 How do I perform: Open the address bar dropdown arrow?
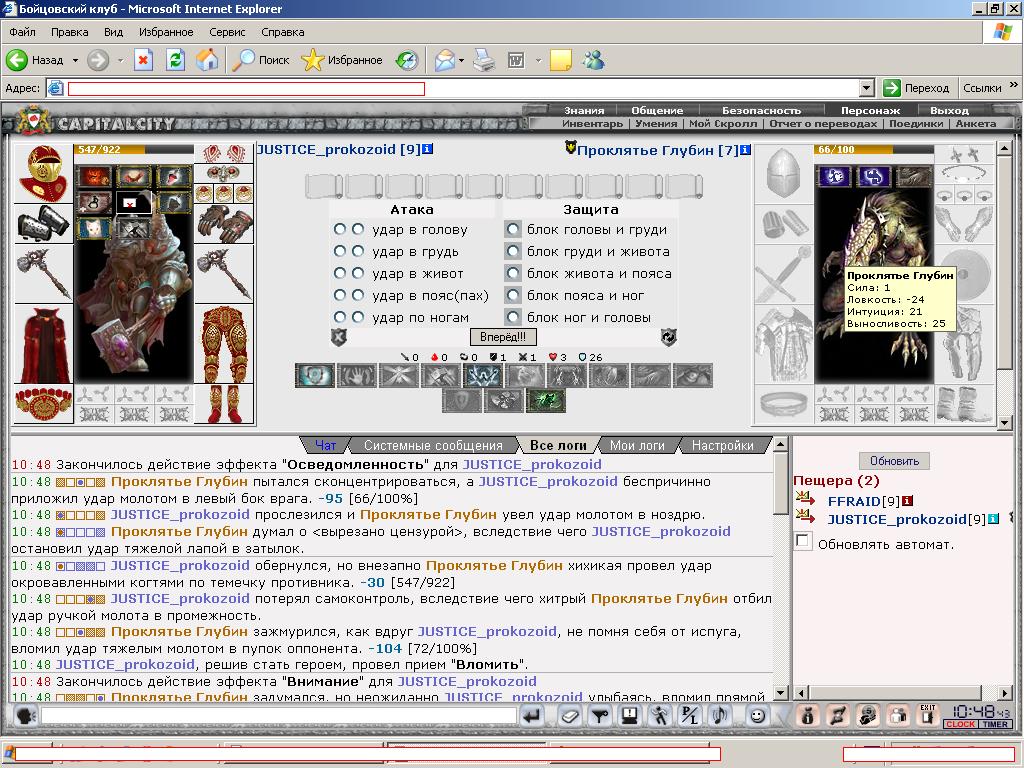tap(867, 88)
